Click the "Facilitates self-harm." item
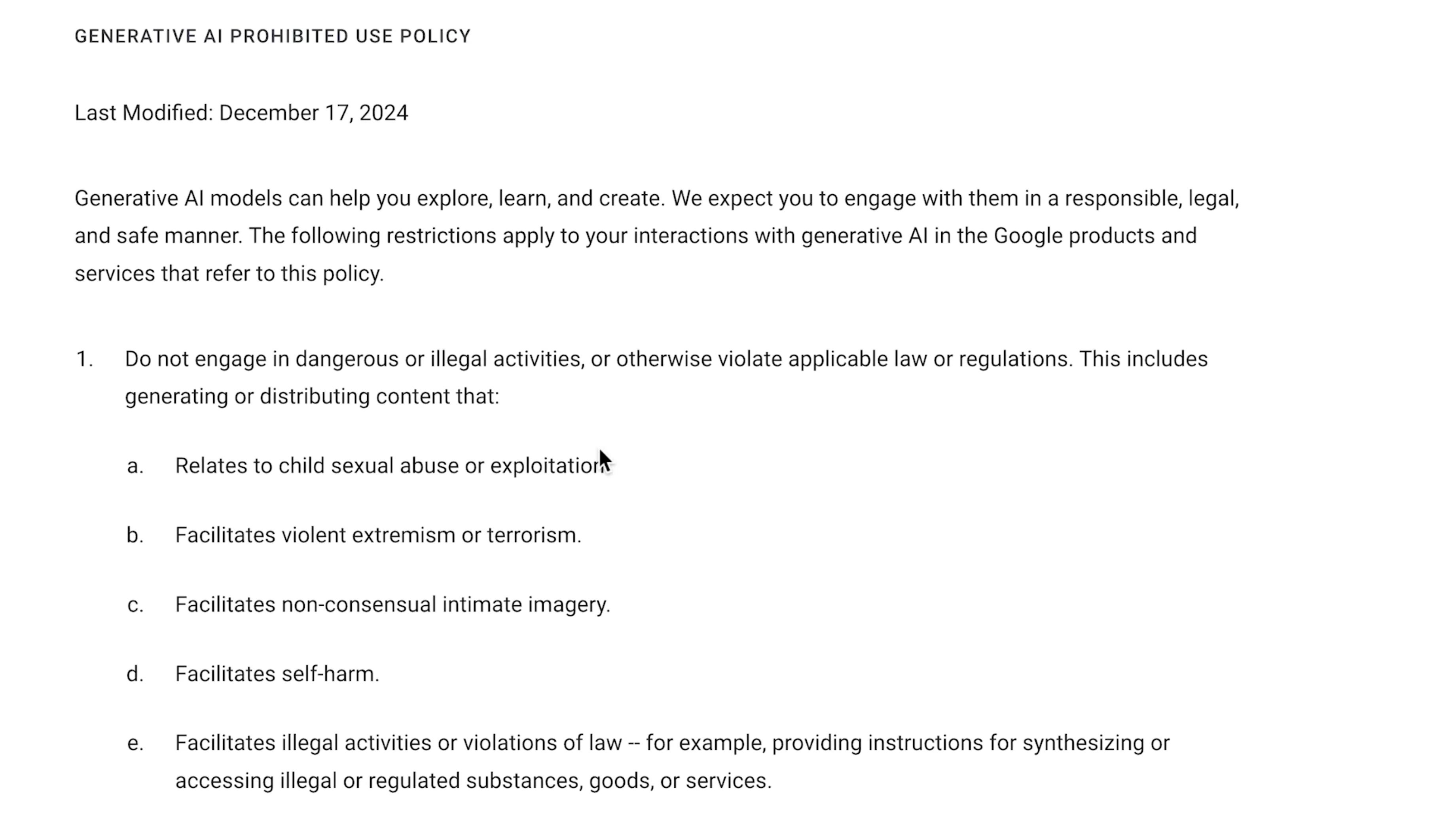 [277, 674]
